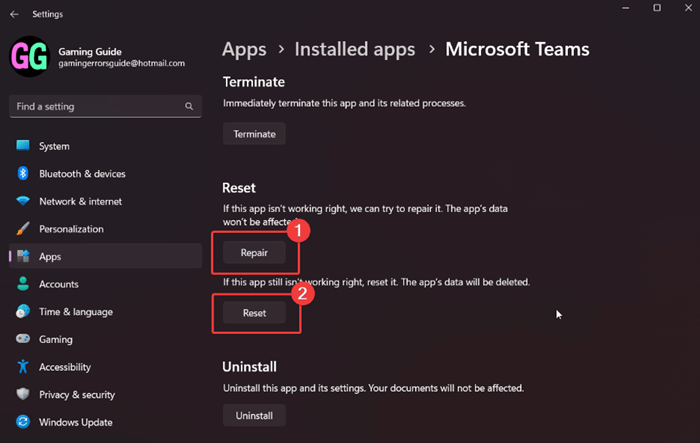Click the Privacy & security shield icon
This screenshot has width=700, height=443.
coord(23,395)
